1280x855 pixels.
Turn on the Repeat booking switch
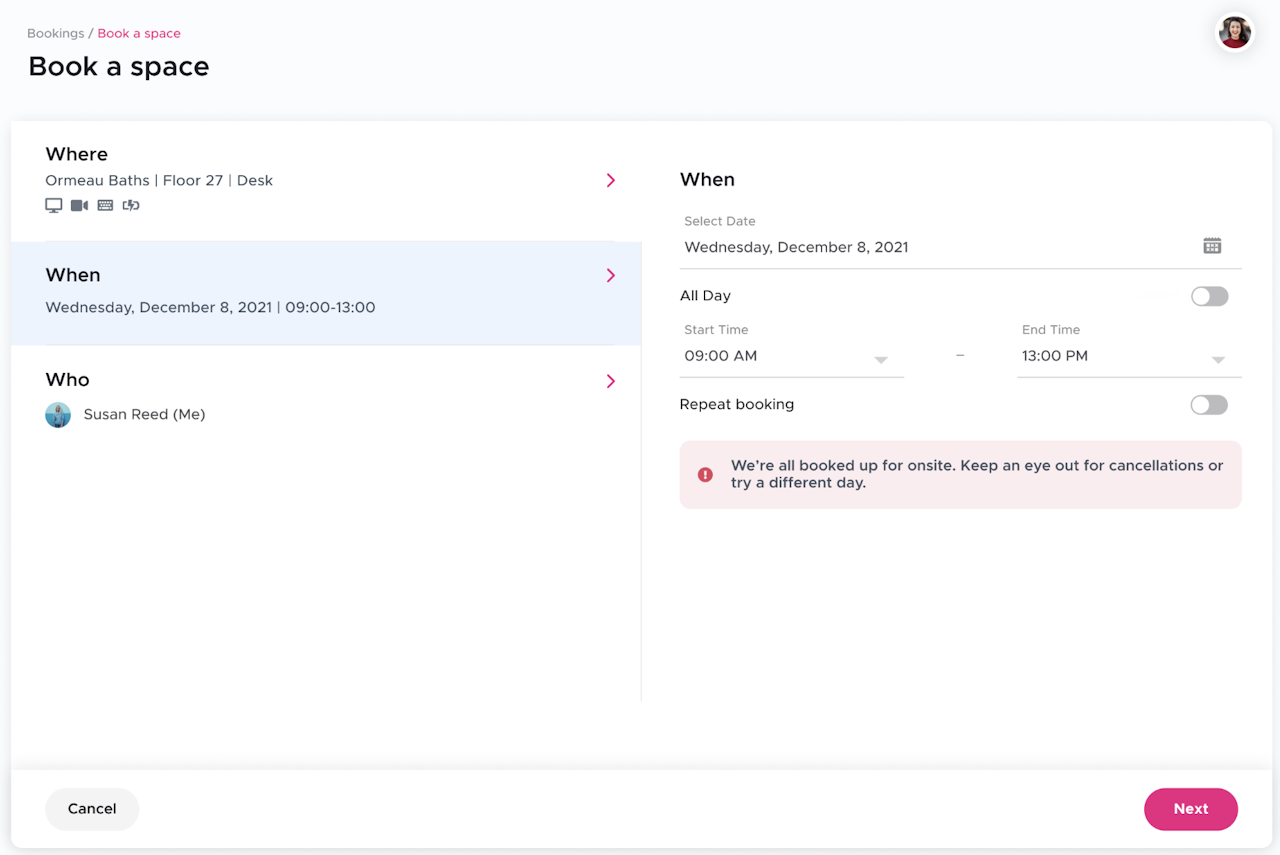[x=1209, y=405]
